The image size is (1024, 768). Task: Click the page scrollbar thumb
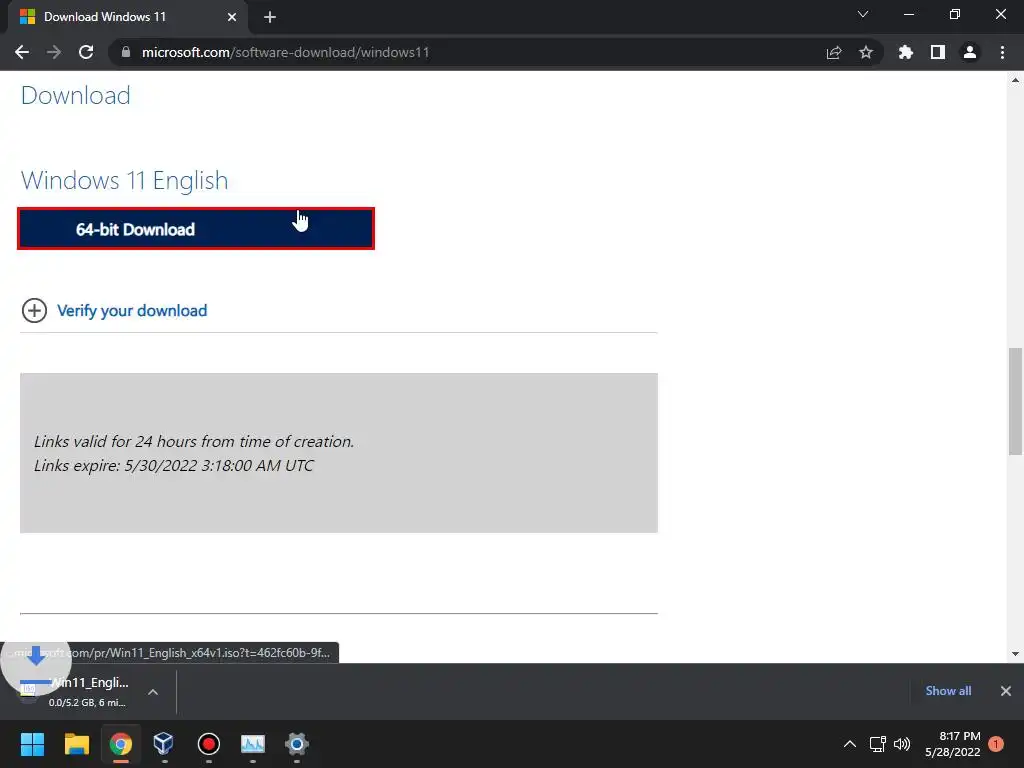1015,402
